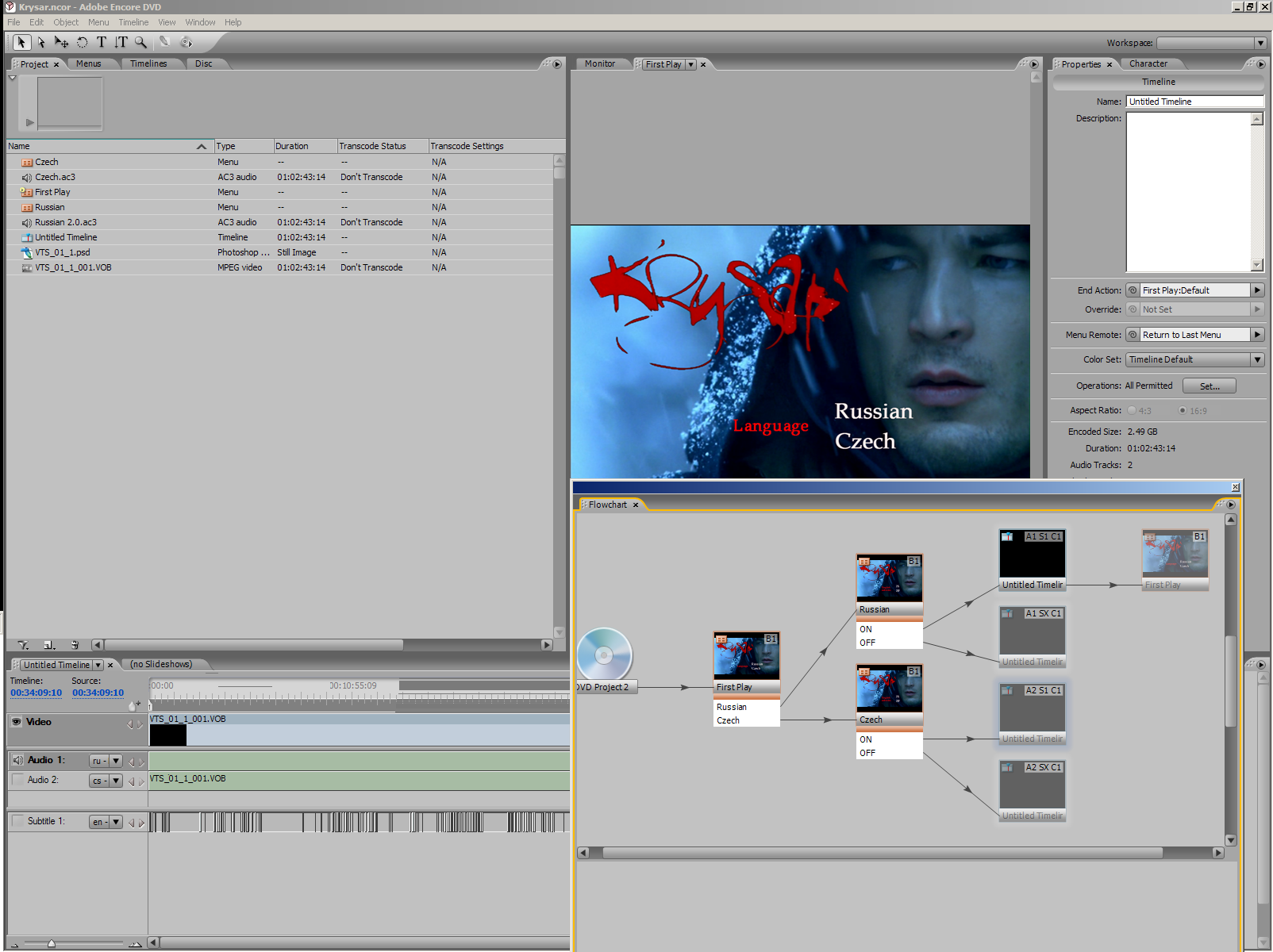
Task: Click Menu Remote pickwhip icon
Action: 1133,335
